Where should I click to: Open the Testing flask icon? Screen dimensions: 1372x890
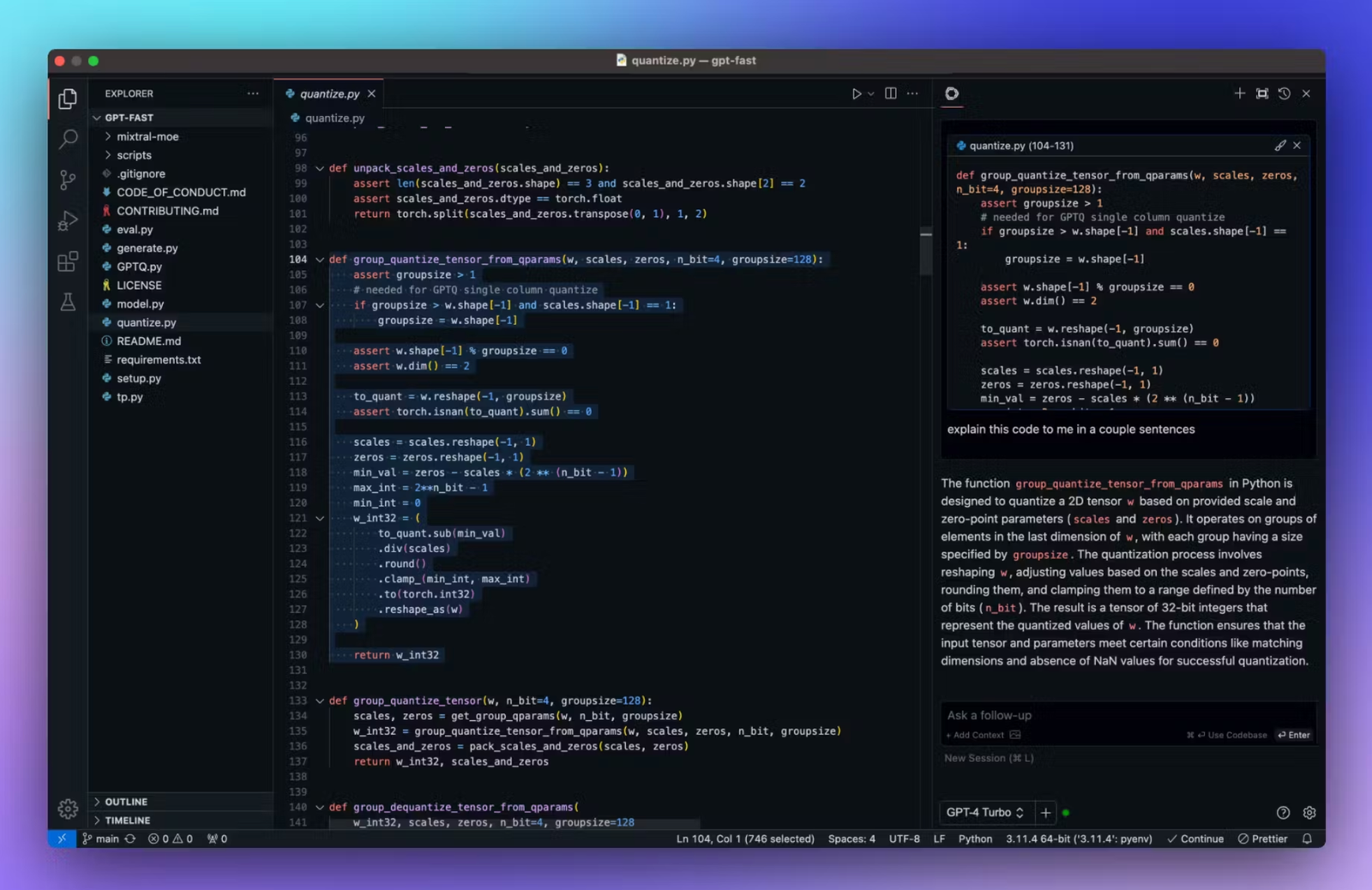(67, 302)
